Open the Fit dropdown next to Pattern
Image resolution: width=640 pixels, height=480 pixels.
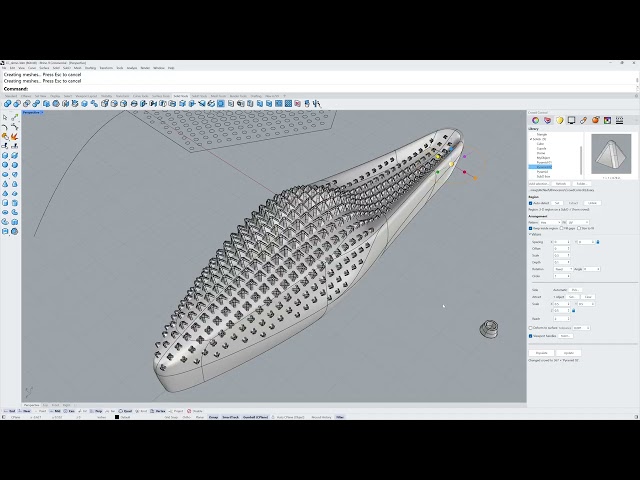coord(578,222)
